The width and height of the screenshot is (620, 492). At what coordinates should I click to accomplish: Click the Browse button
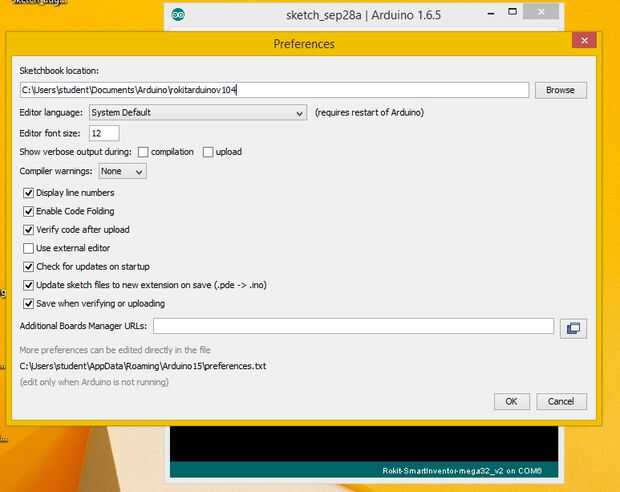(x=560, y=90)
